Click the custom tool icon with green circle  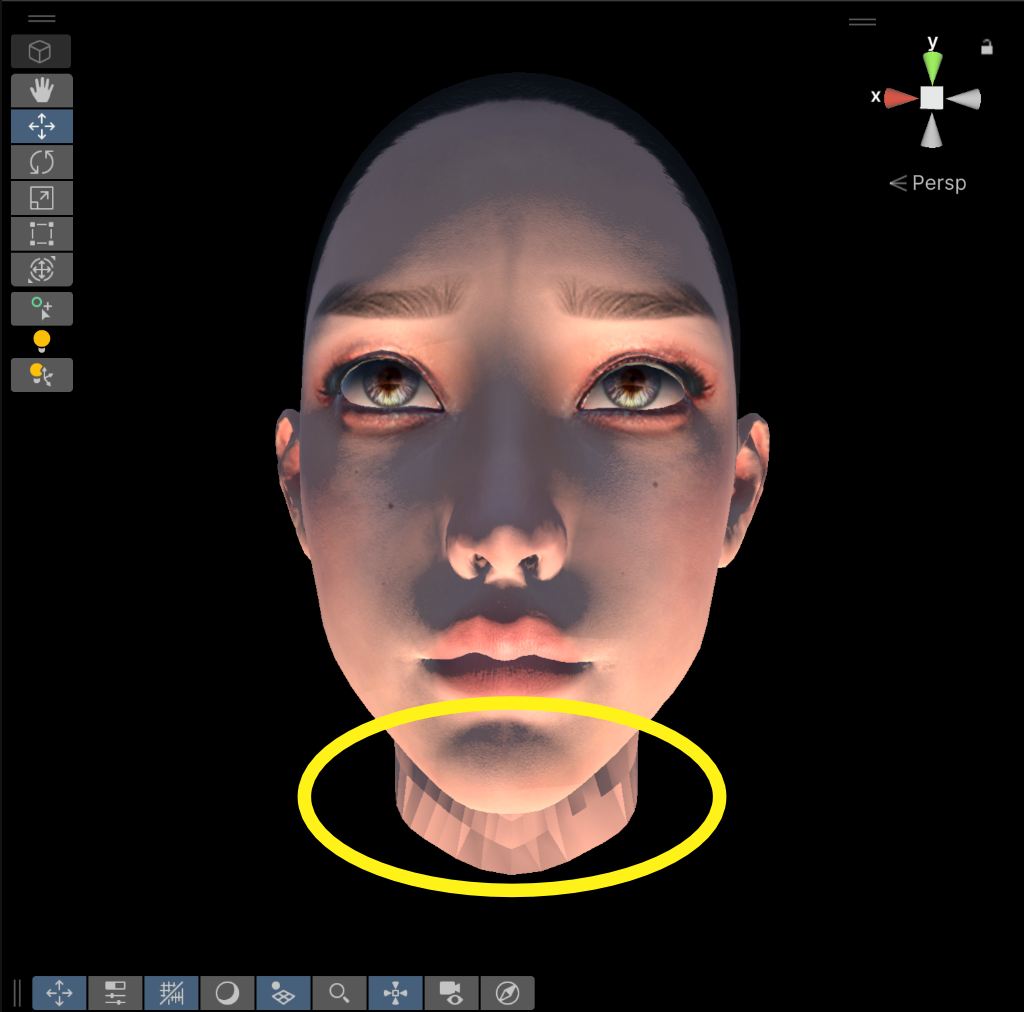click(x=41, y=309)
